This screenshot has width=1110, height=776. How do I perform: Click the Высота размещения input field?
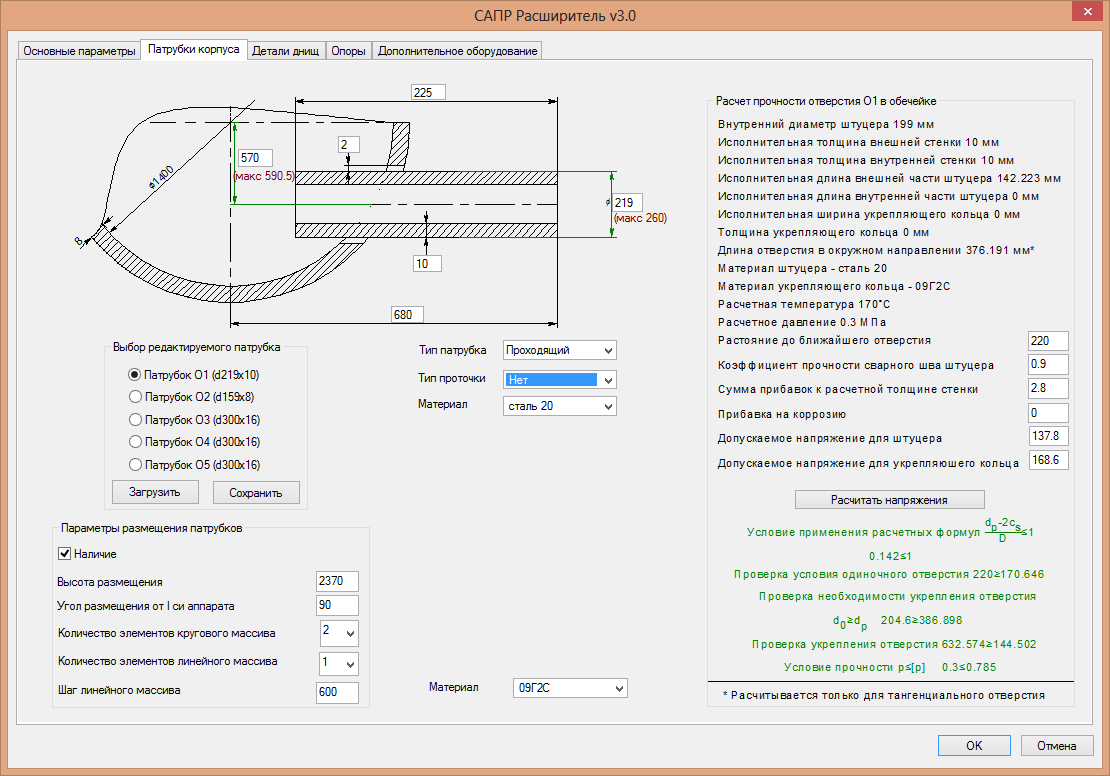point(337,582)
